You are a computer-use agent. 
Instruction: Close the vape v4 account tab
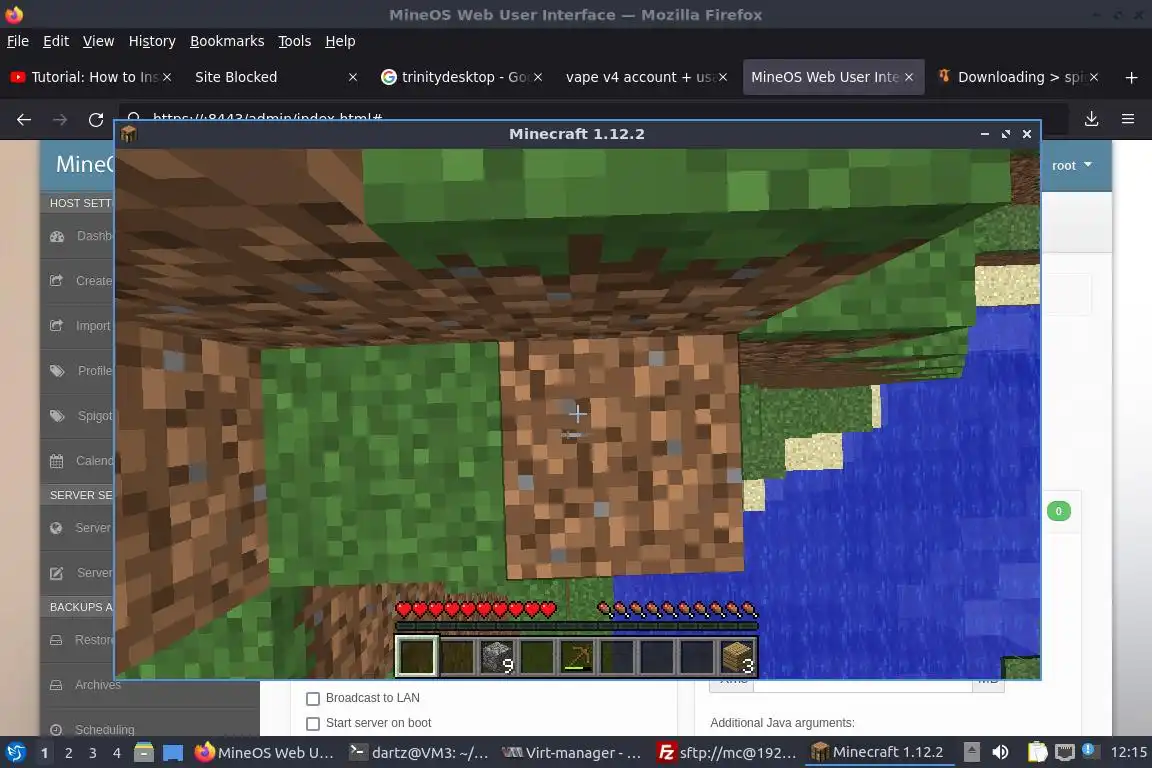[x=723, y=77]
